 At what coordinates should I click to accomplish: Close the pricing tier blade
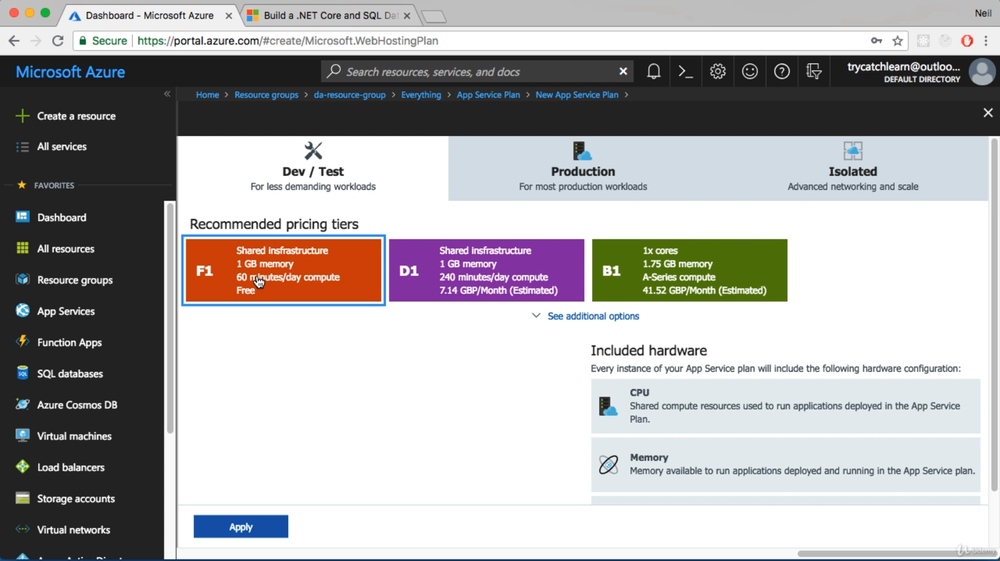click(x=988, y=113)
